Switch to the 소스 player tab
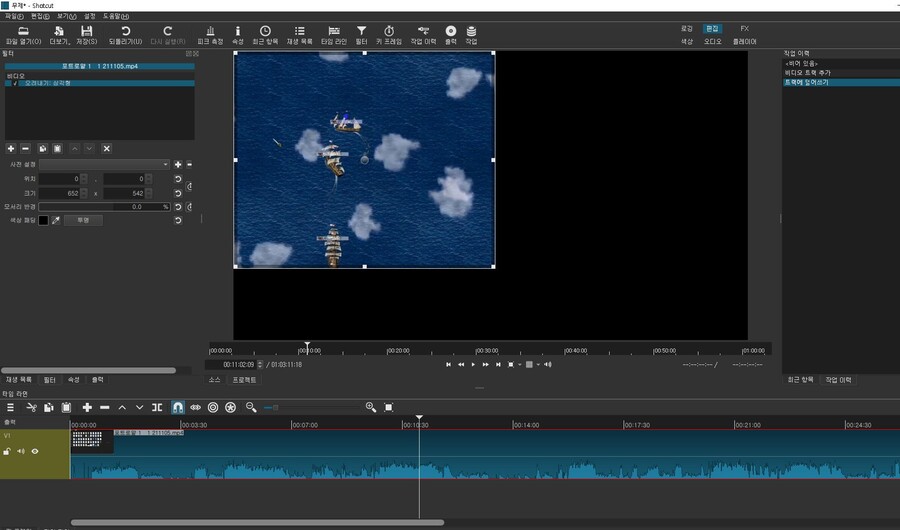 click(x=214, y=380)
